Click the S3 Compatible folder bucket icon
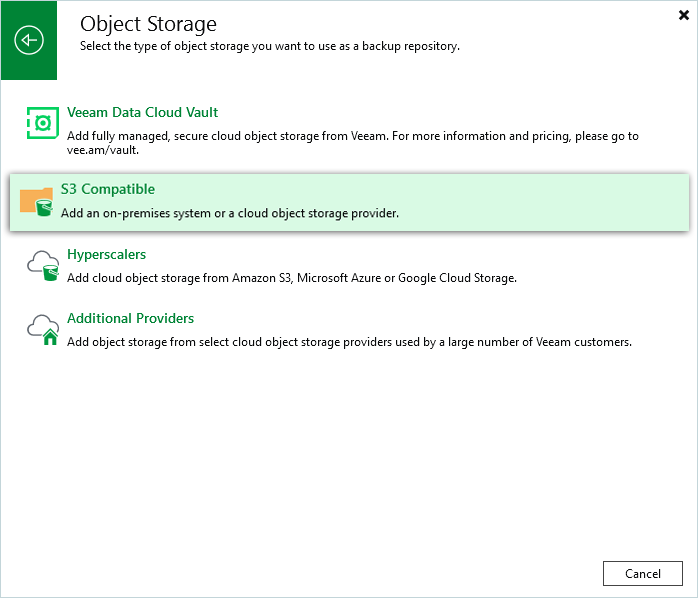 pos(37,201)
